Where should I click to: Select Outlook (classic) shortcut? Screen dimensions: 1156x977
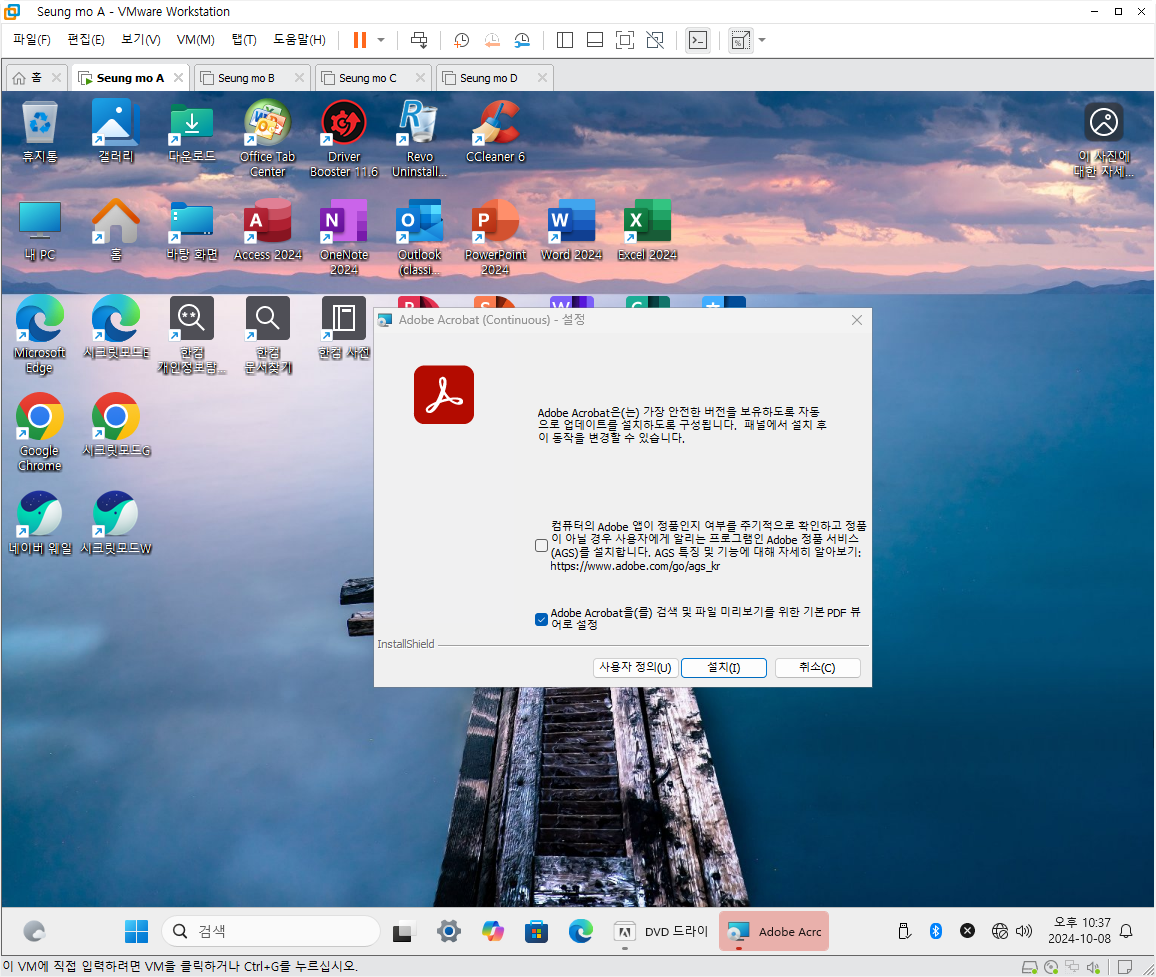(x=419, y=237)
